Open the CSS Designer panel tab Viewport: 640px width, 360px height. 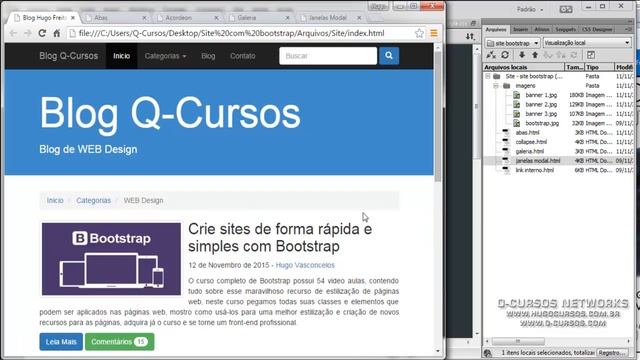click(597, 29)
